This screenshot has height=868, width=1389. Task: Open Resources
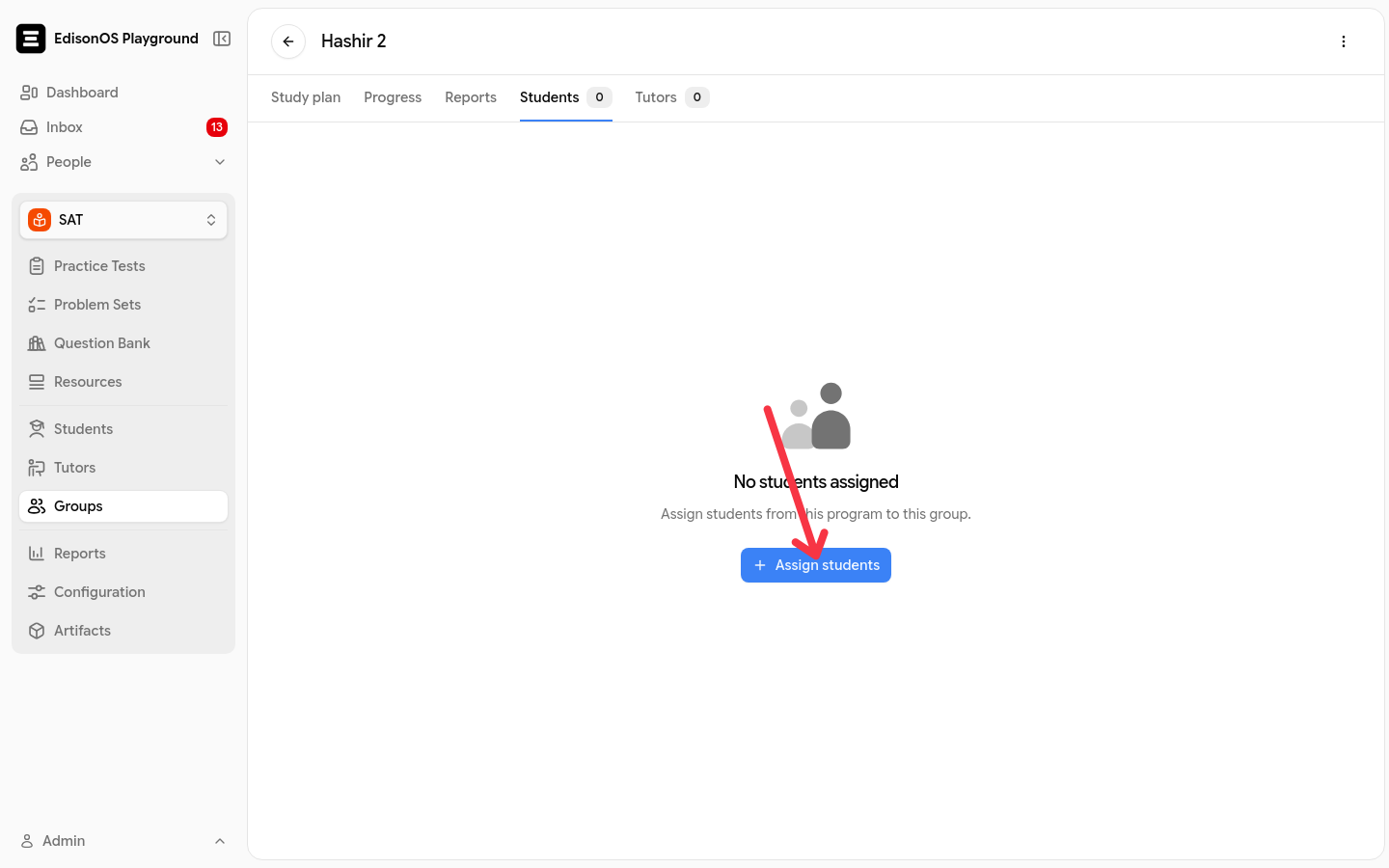123,382
